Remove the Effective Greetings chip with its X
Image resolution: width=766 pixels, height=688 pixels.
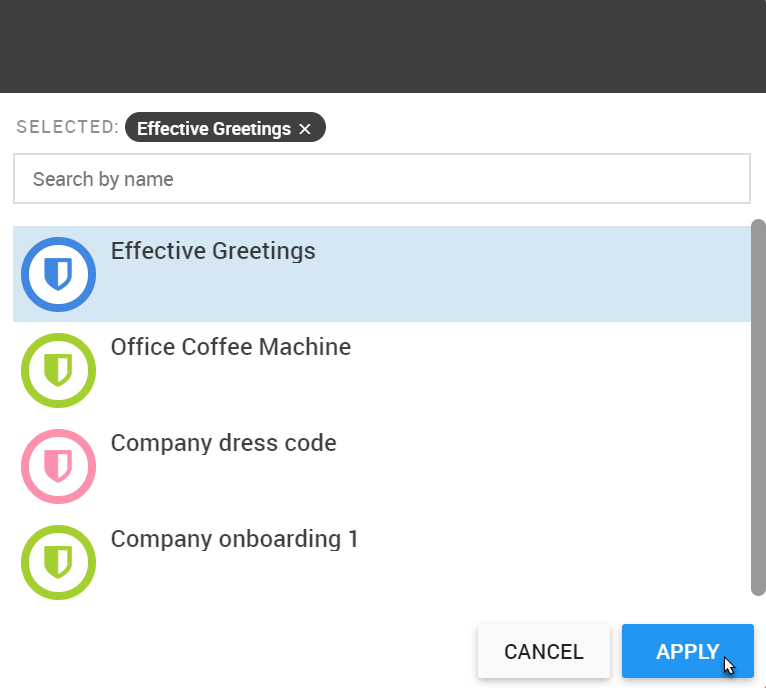(x=305, y=129)
